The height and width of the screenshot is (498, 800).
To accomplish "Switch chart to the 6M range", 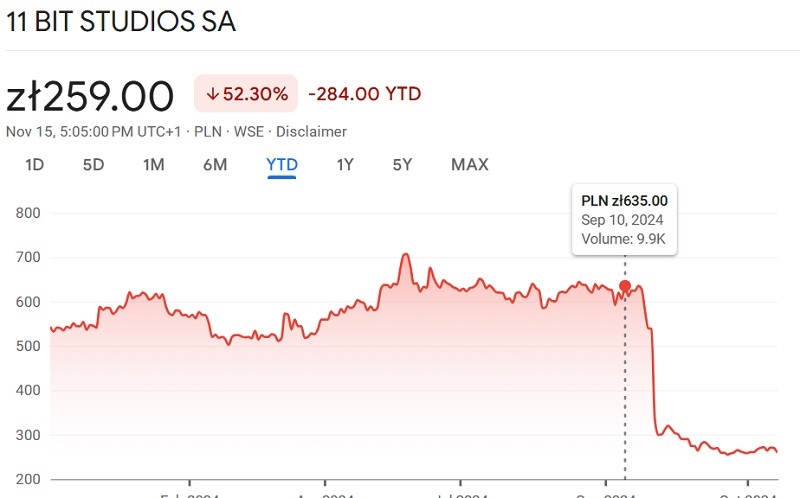I will 214,165.
